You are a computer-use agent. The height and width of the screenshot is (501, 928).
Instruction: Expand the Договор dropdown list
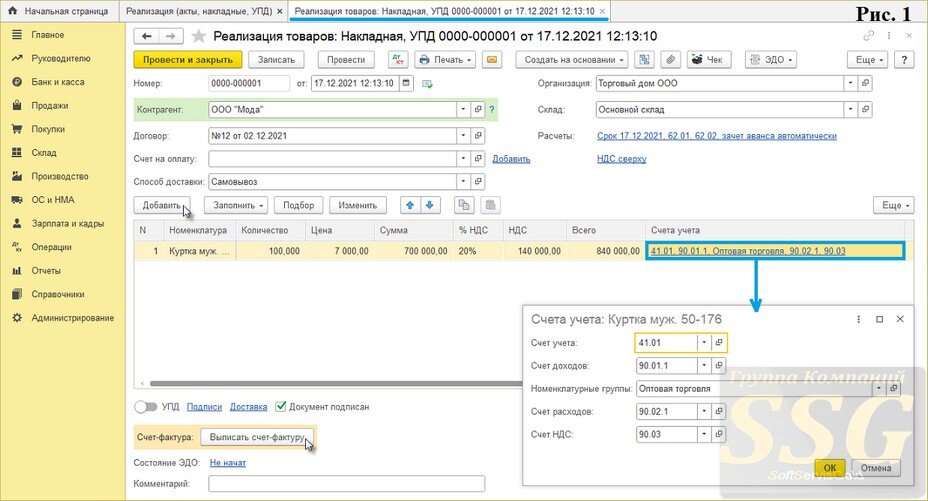click(x=463, y=135)
